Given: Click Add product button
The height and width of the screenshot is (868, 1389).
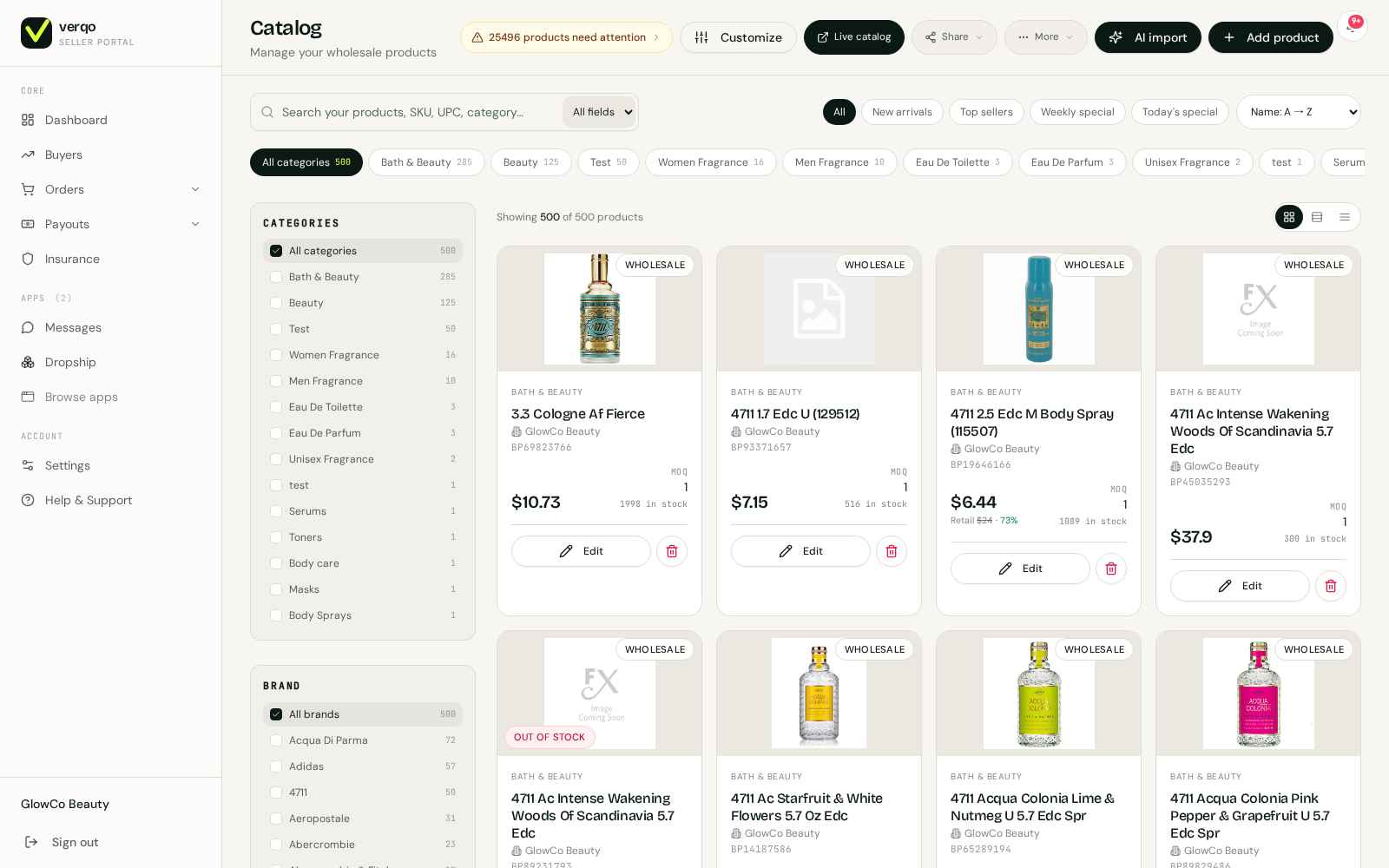Looking at the screenshot, I should pyautogui.click(x=1270, y=37).
